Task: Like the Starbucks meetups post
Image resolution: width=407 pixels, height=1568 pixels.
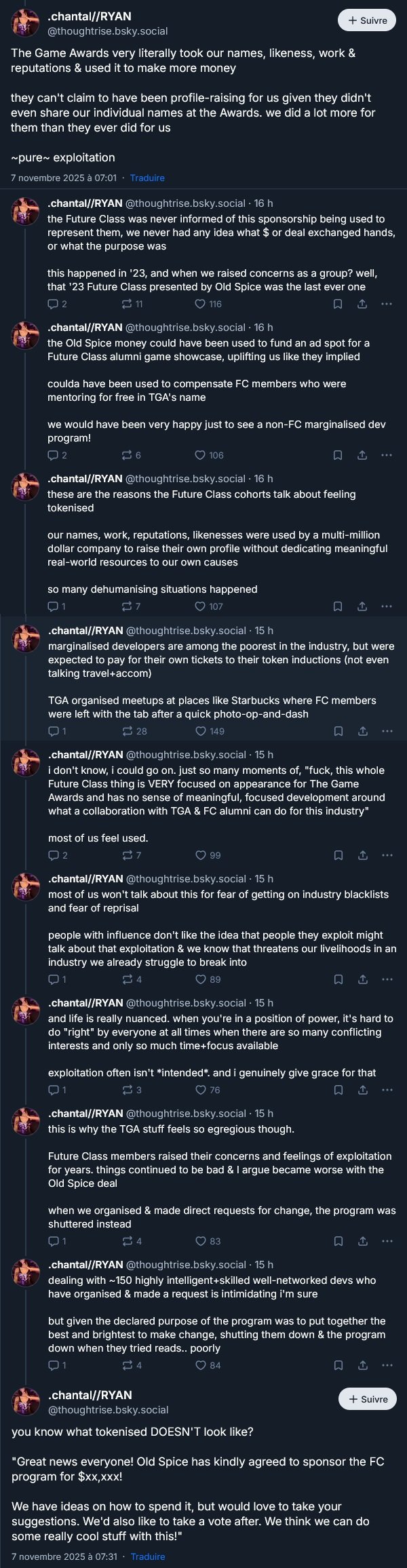Action: pos(201,731)
